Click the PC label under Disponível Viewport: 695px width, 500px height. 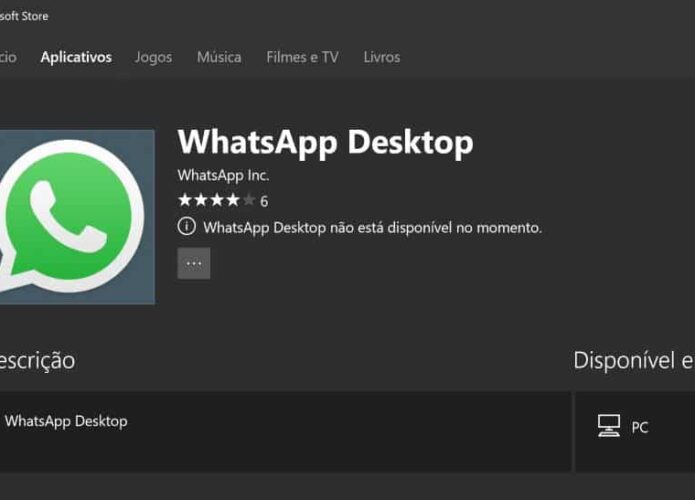[640, 427]
